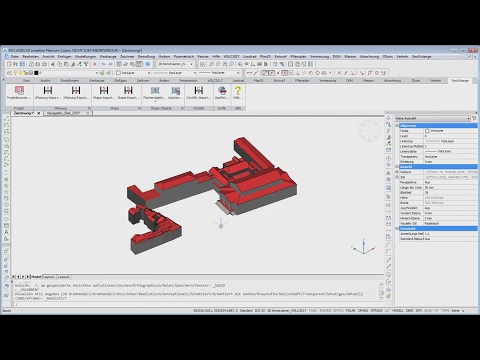
Task: Open Hilfe with the yellow question mark
Action: point(238,92)
